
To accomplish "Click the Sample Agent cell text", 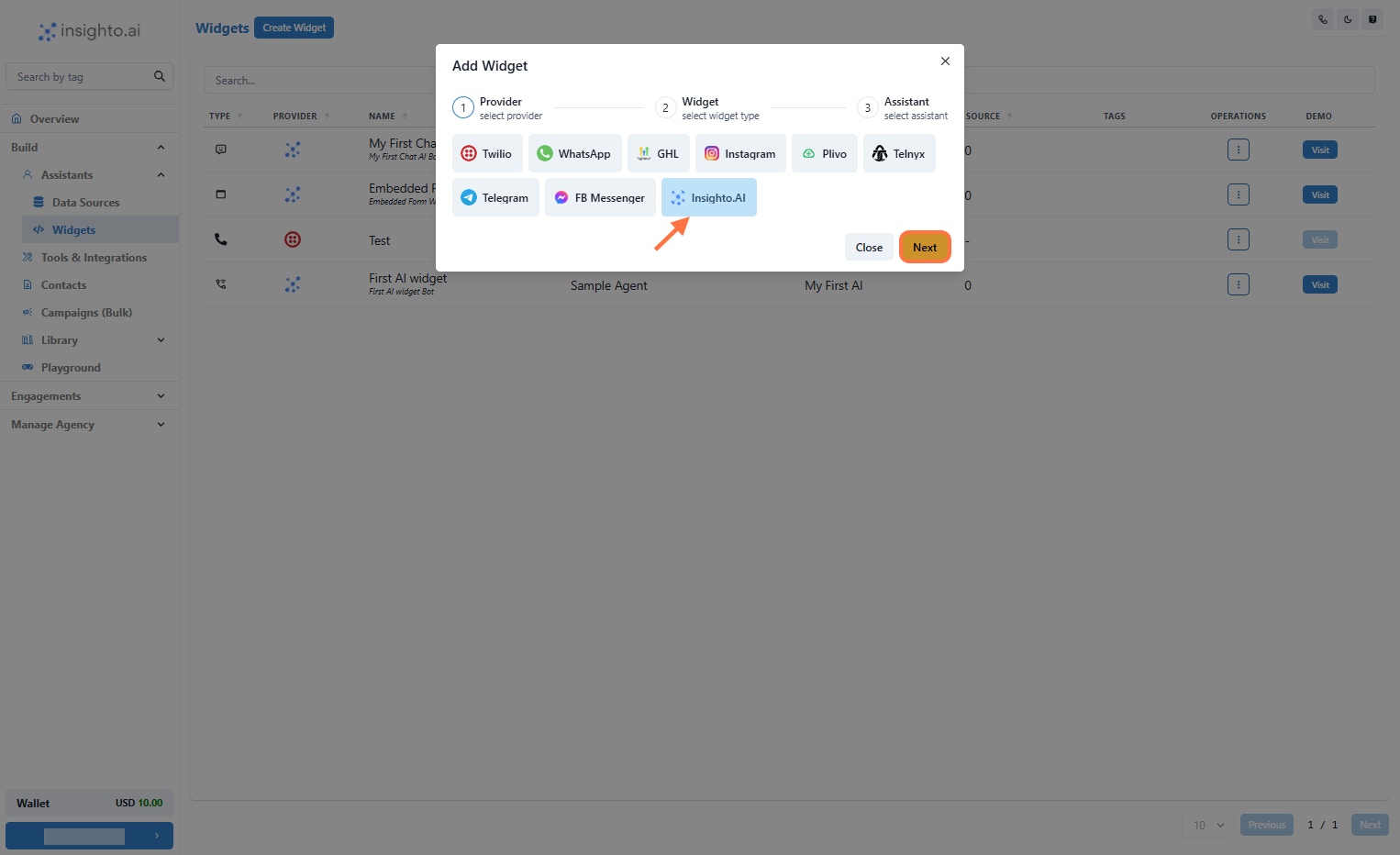I will pyautogui.click(x=608, y=285).
